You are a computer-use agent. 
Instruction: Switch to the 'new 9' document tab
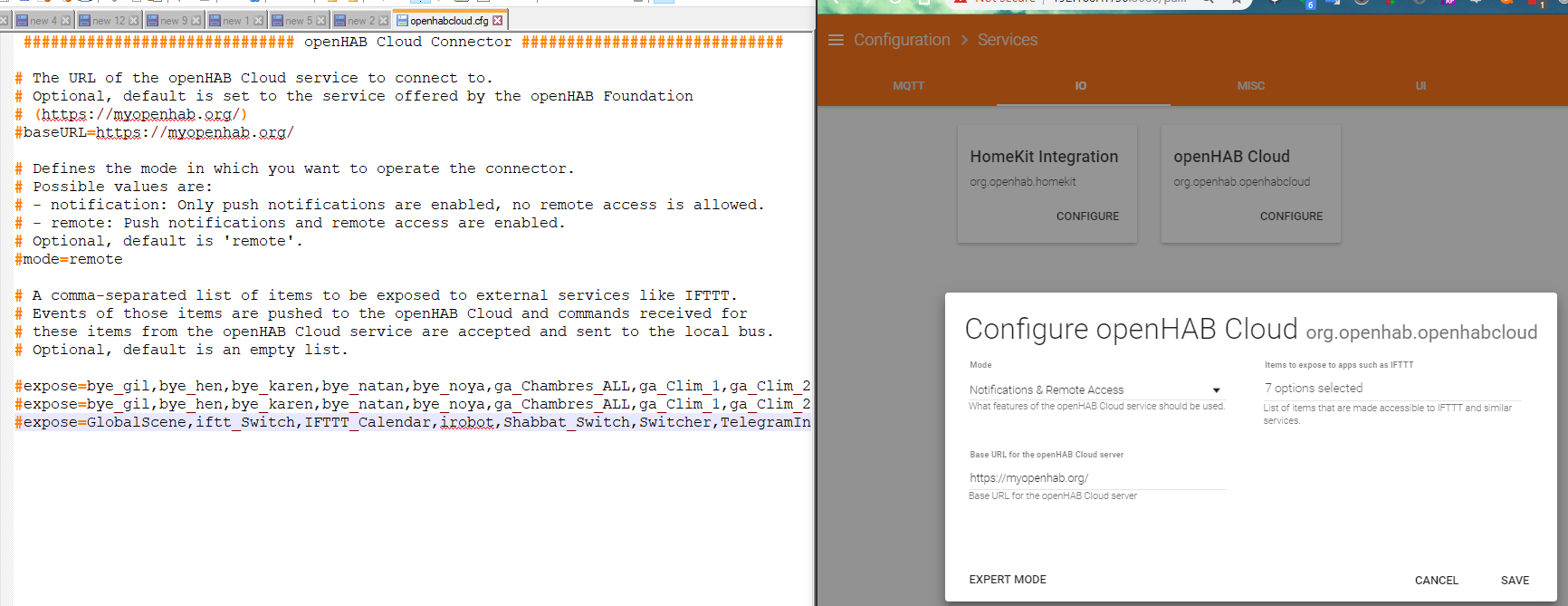174,21
